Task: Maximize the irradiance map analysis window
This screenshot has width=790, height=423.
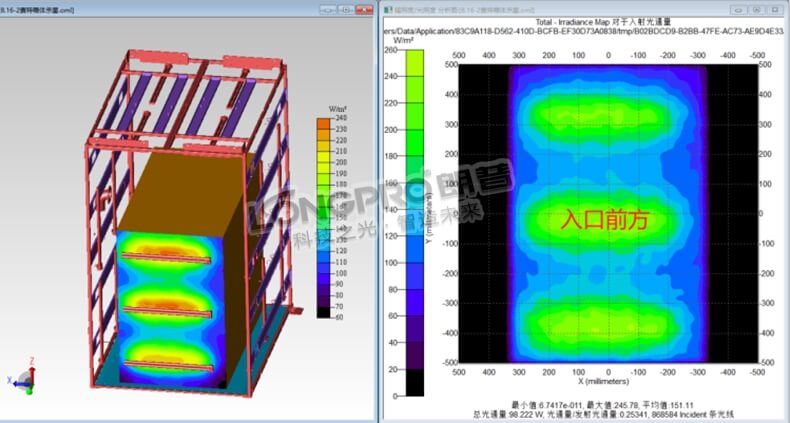Action: click(x=757, y=8)
